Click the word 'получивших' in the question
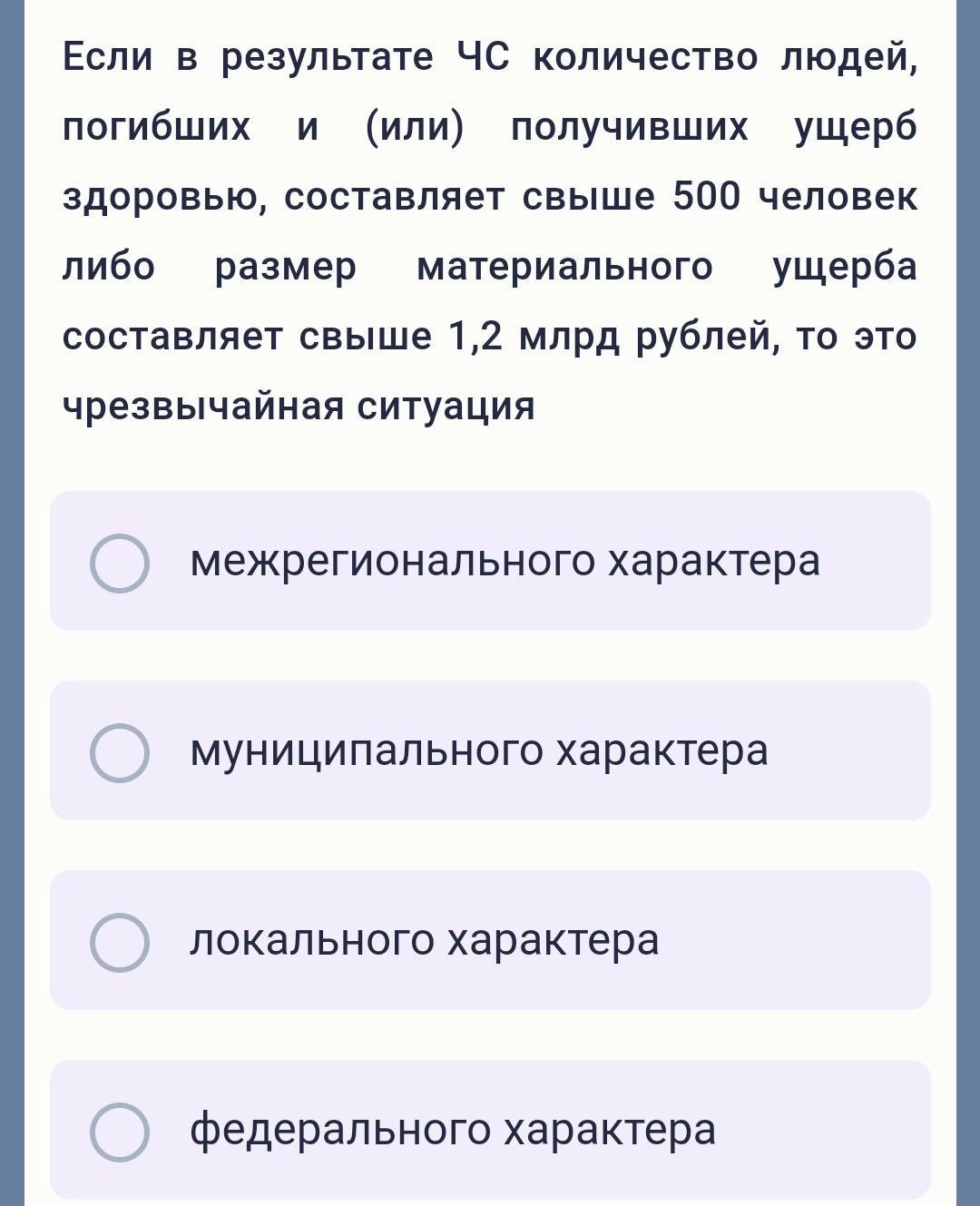 [x=630, y=128]
